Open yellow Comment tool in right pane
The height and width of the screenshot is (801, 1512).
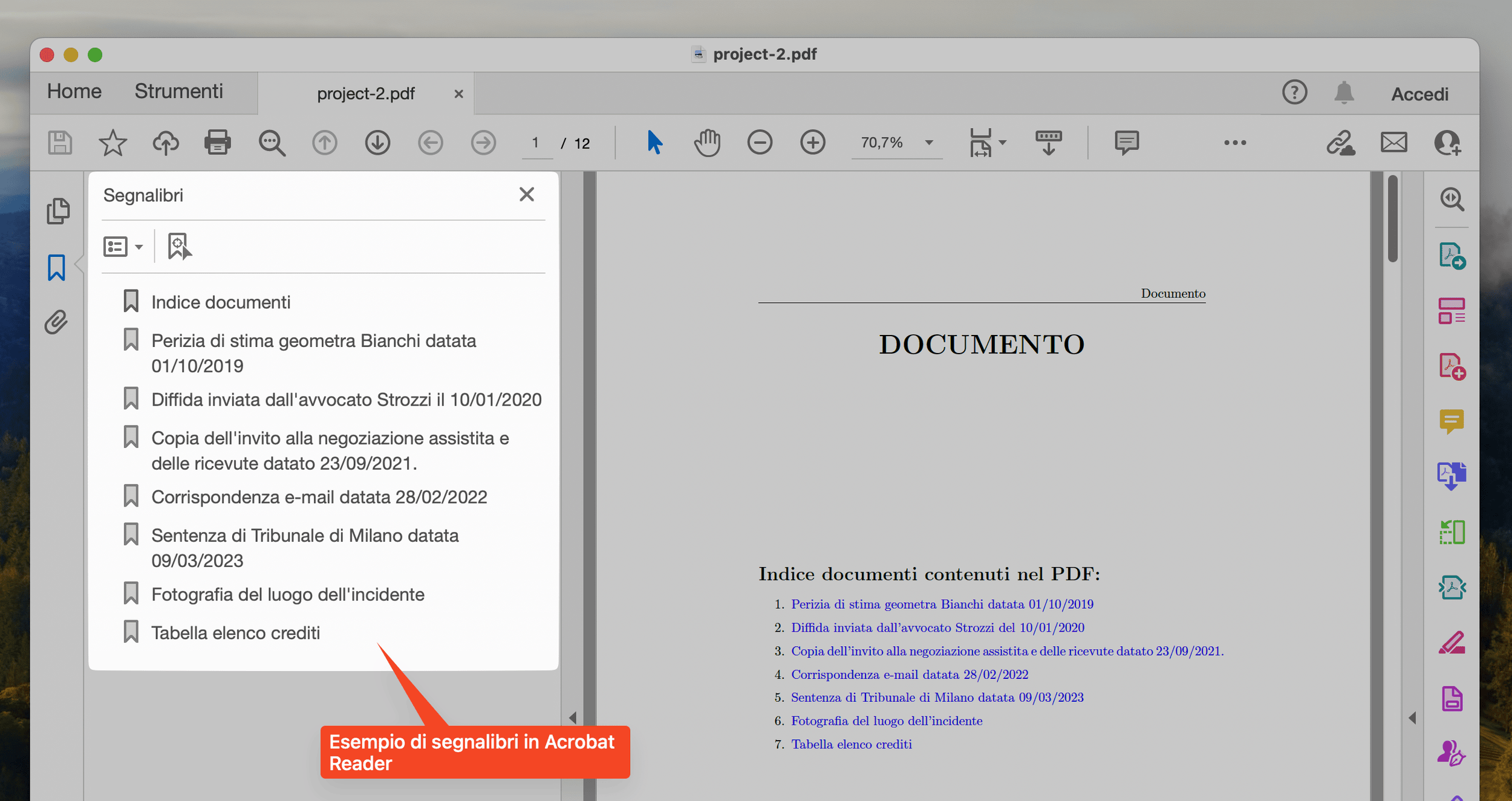[x=1452, y=421]
